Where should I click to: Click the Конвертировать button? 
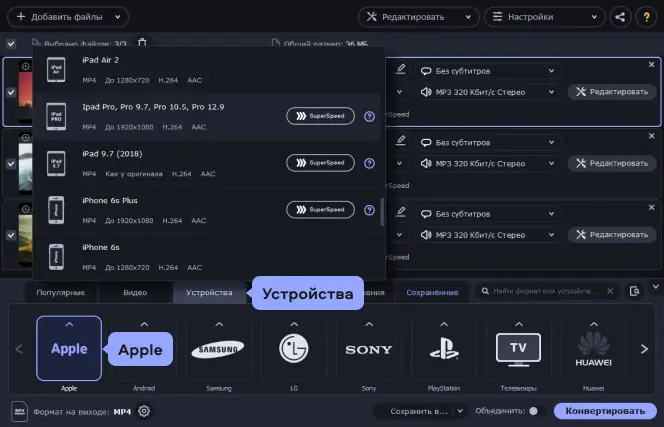pyautogui.click(x=605, y=411)
